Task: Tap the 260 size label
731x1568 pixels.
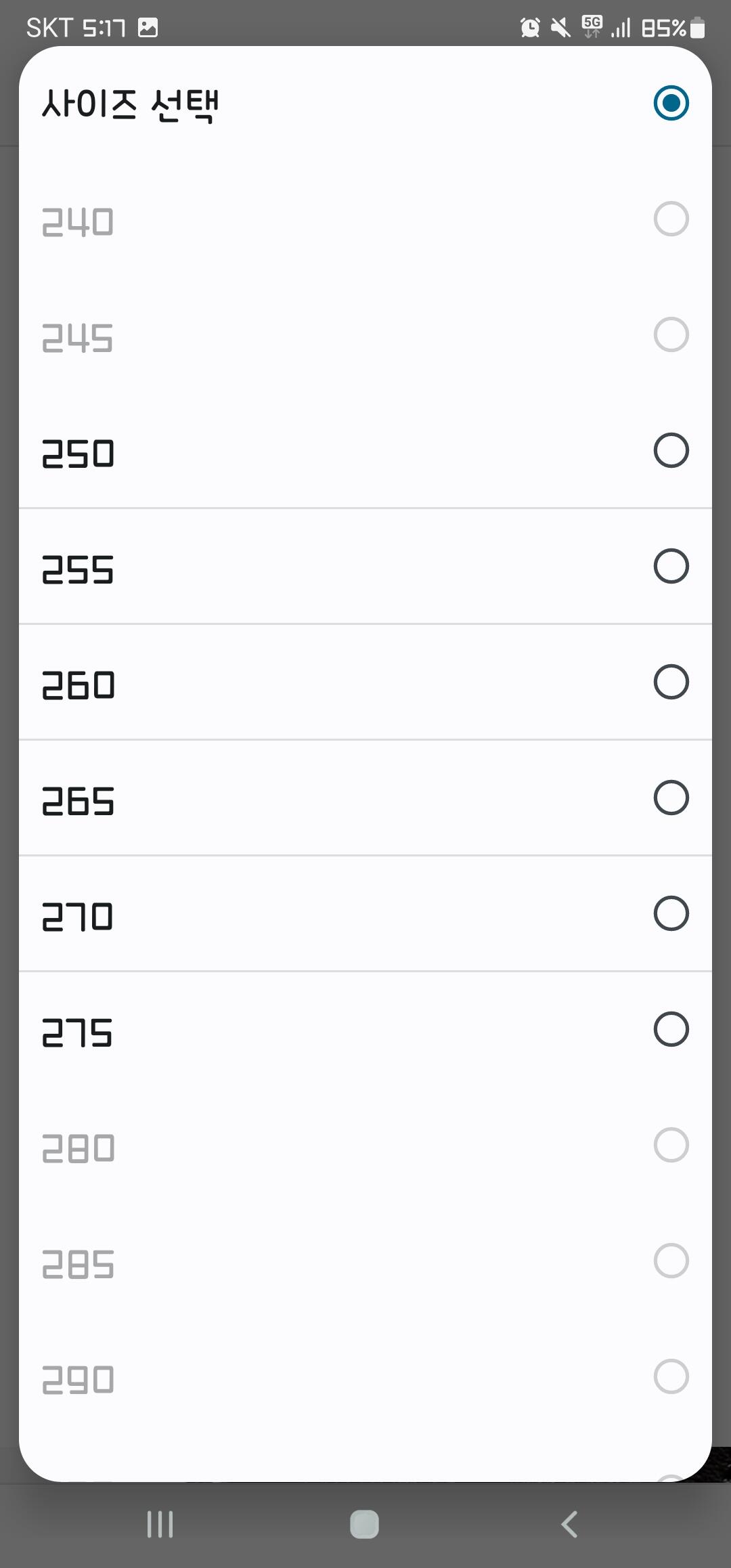Action: coord(78,685)
